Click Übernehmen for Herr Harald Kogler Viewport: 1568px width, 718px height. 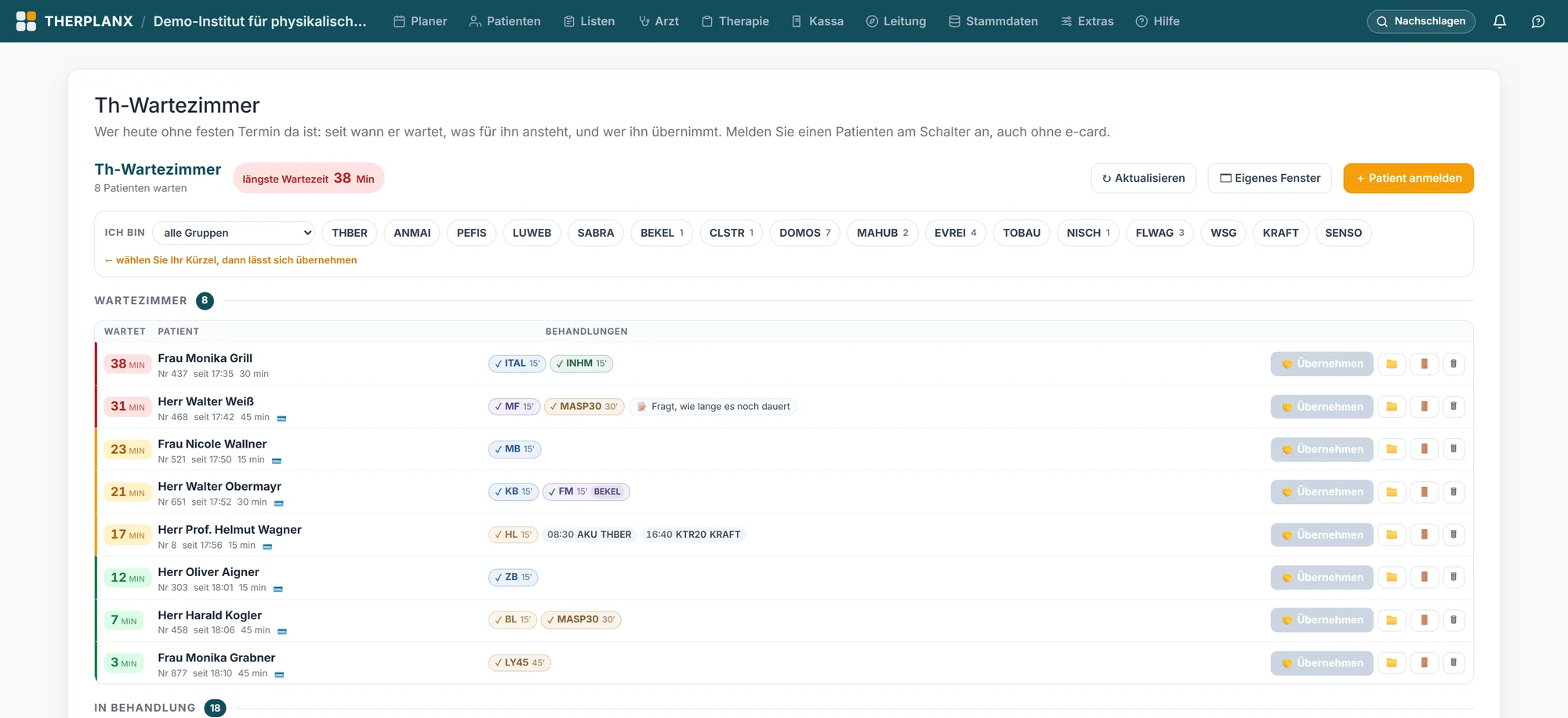[1322, 620]
